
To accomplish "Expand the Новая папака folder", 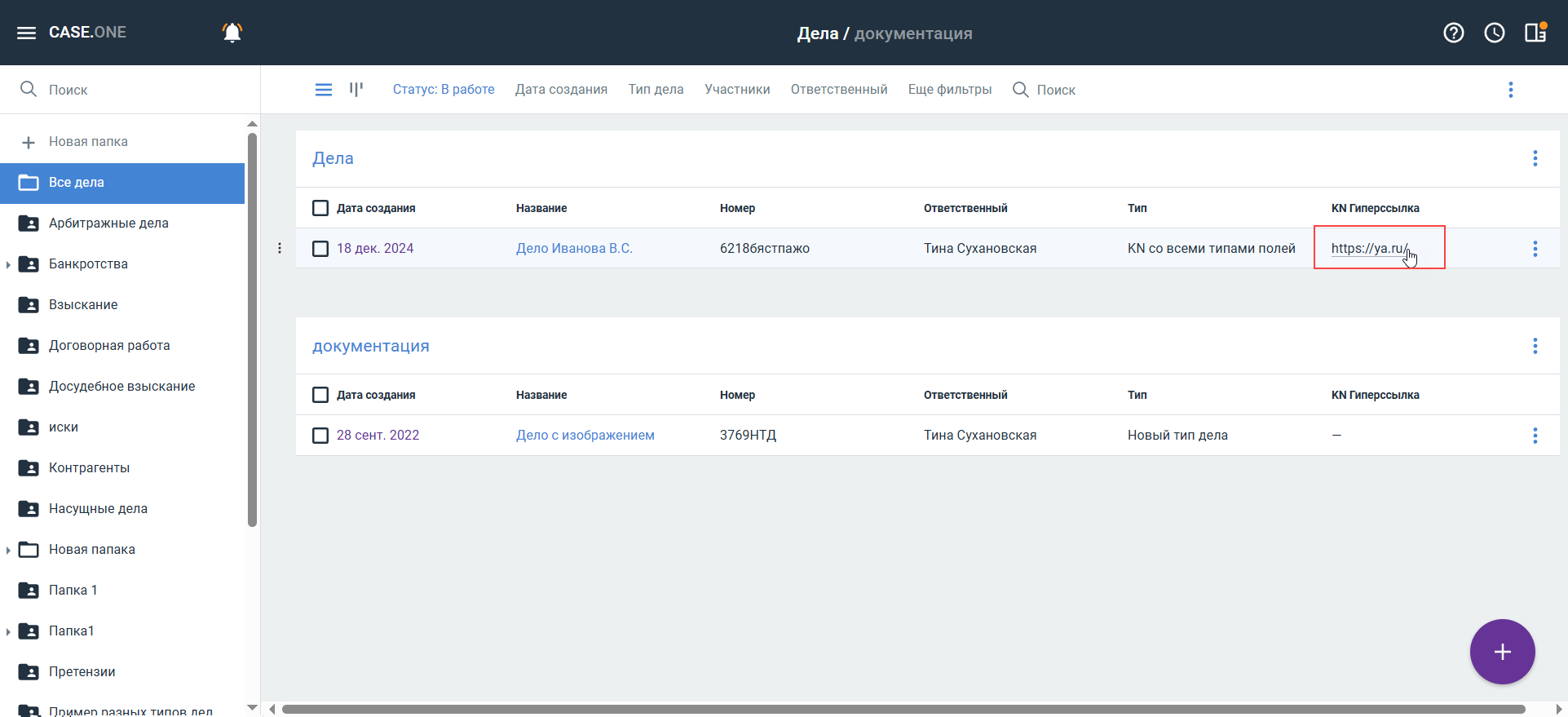I will [x=8, y=550].
